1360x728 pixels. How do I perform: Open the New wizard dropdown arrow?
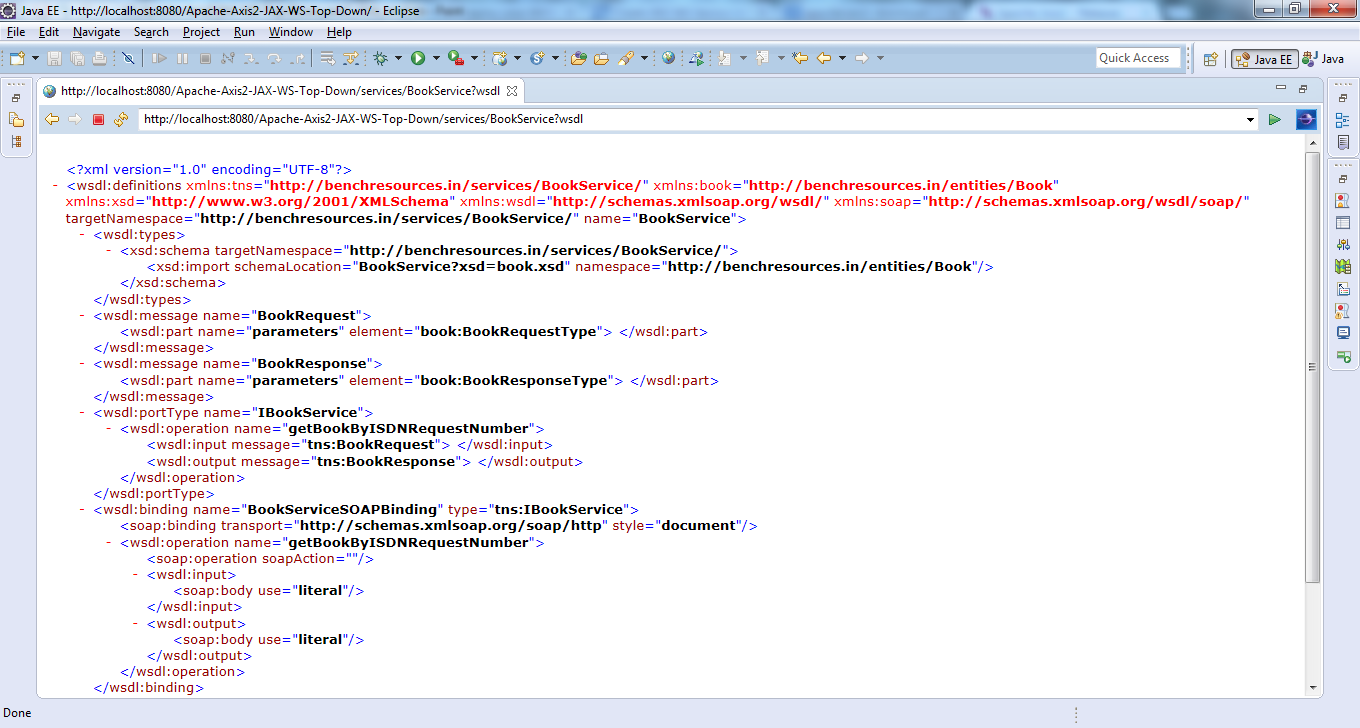35,58
